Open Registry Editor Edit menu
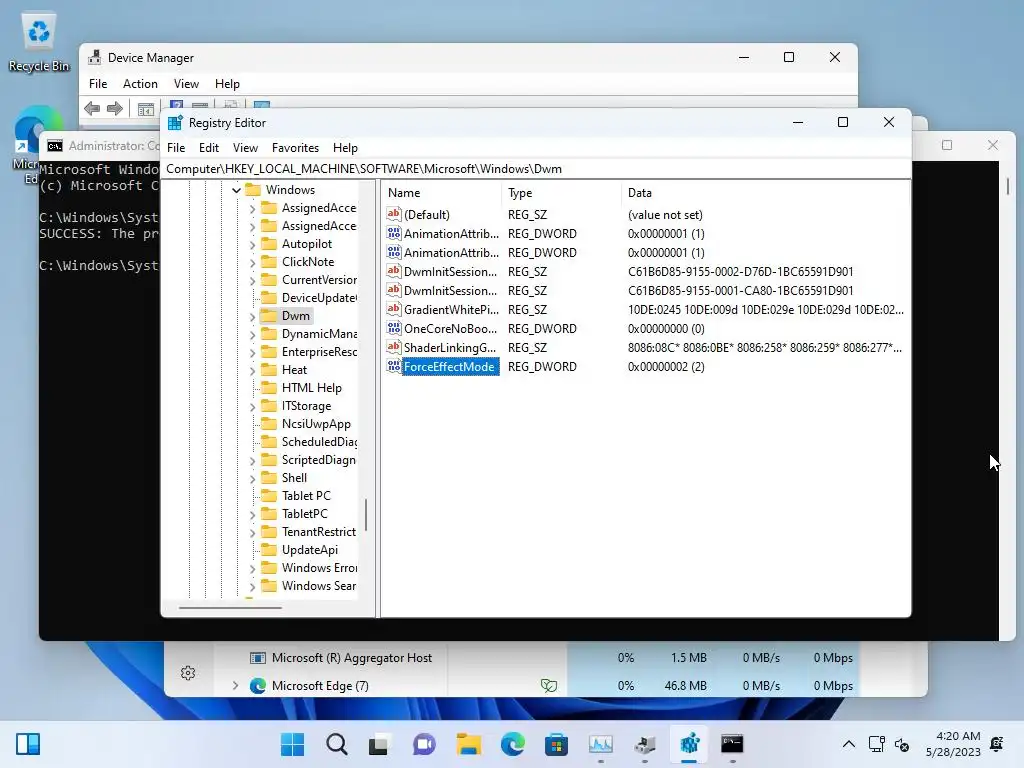Viewport: 1024px width, 768px height. coord(209,148)
